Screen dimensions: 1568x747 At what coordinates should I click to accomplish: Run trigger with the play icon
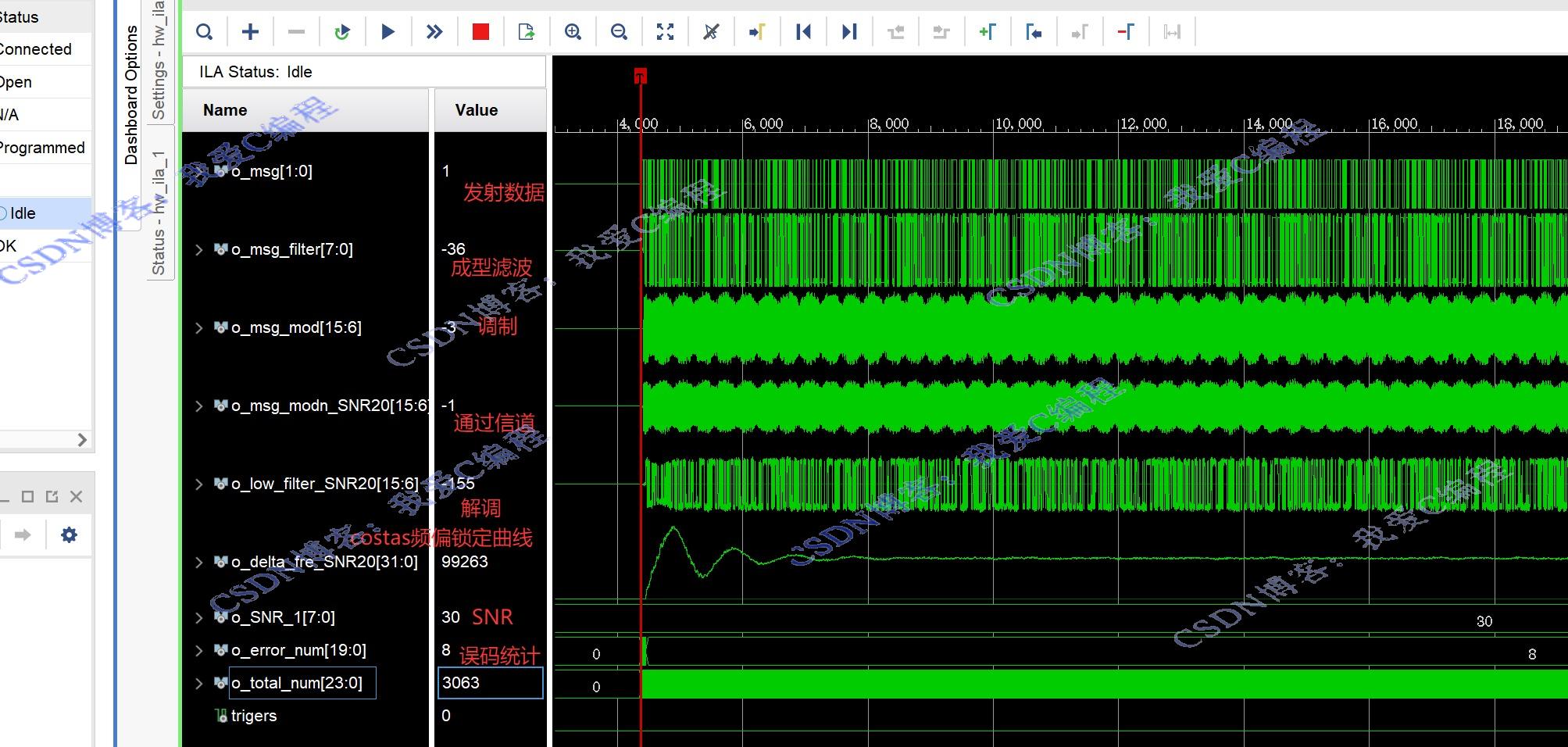(388, 32)
